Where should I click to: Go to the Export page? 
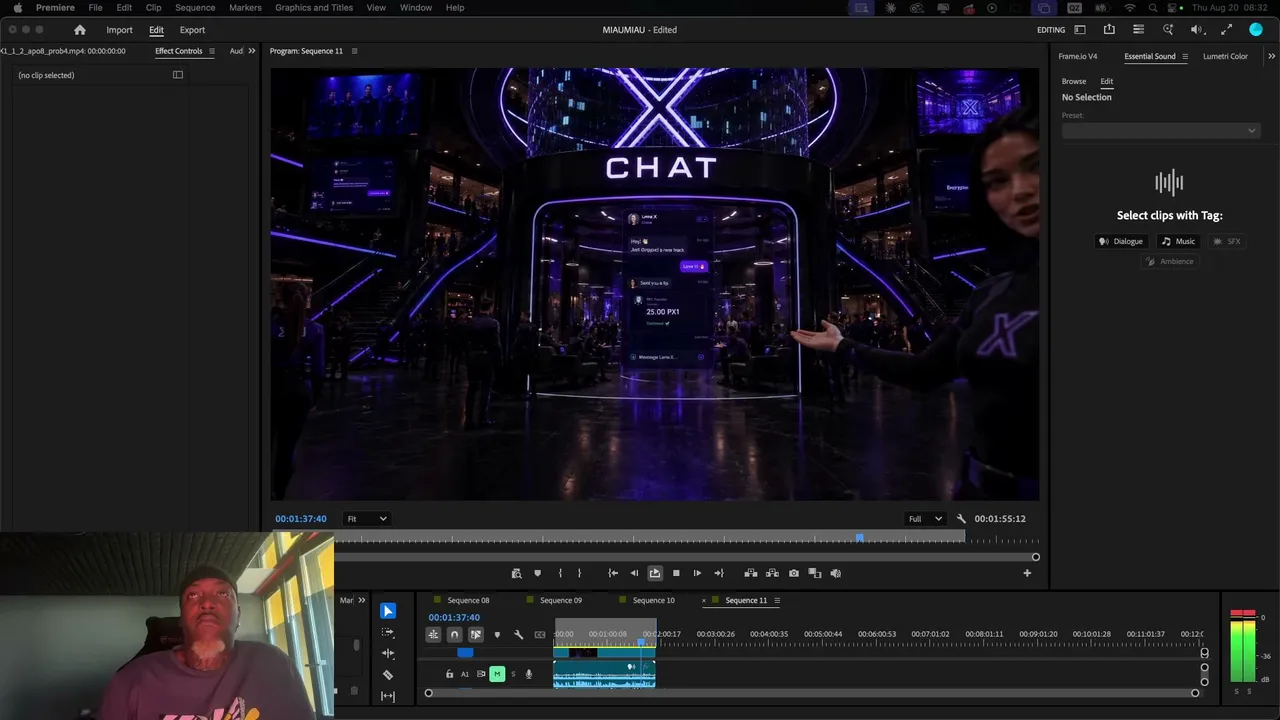click(192, 30)
